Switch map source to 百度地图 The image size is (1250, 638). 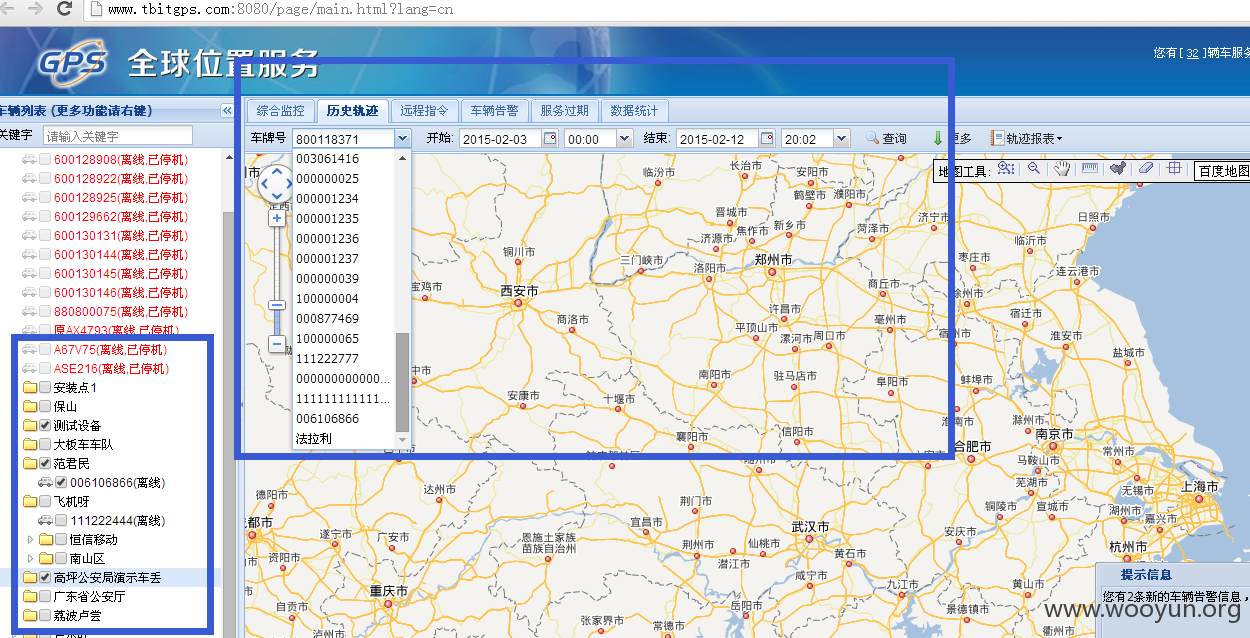click(1222, 171)
